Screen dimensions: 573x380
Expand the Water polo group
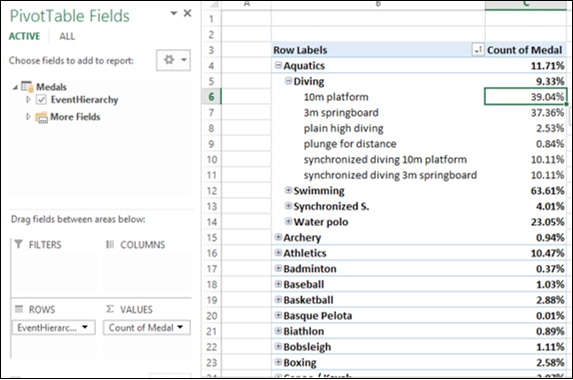click(x=288, y=221)
